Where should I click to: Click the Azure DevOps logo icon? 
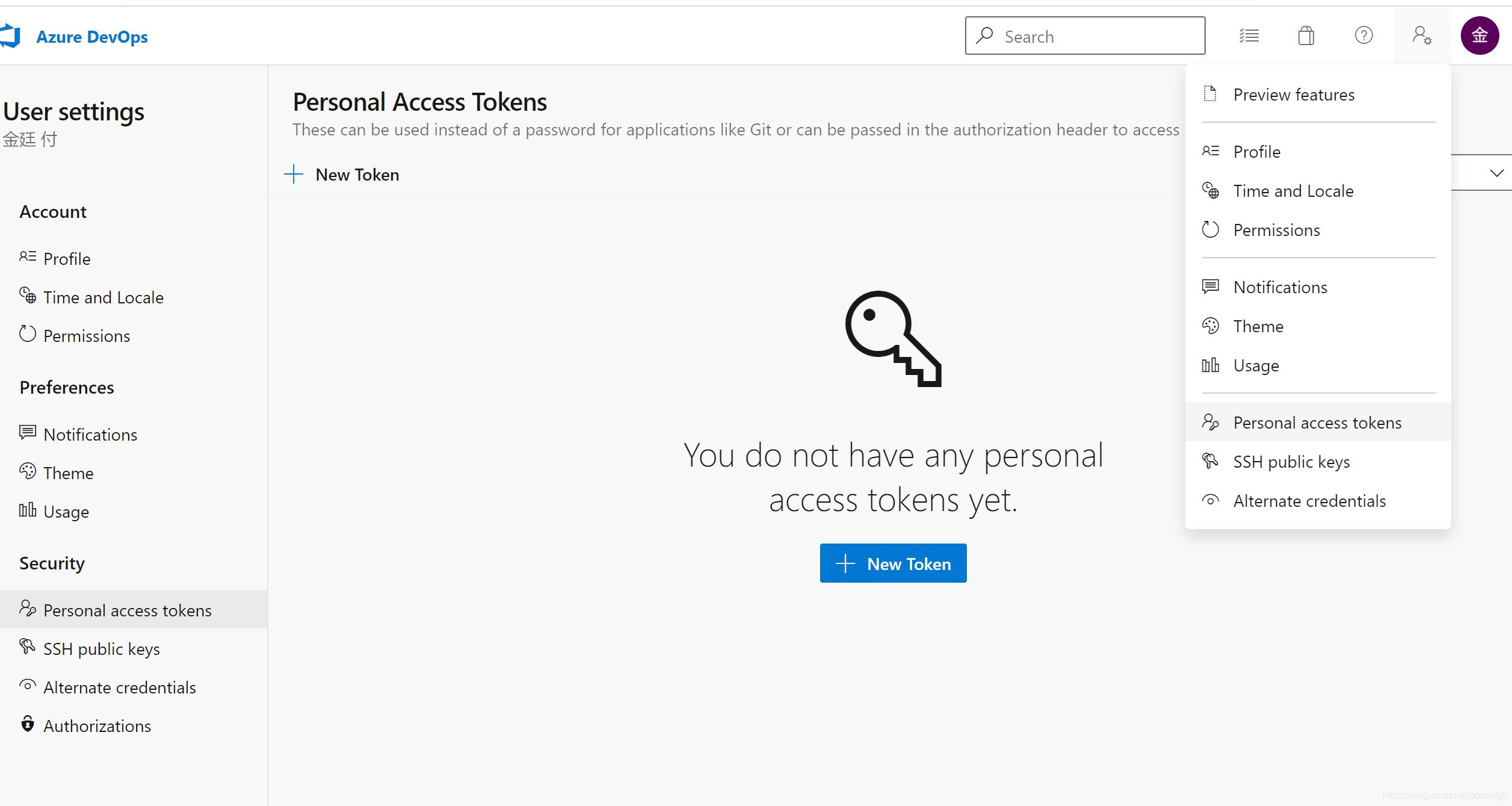coord(11,36)
